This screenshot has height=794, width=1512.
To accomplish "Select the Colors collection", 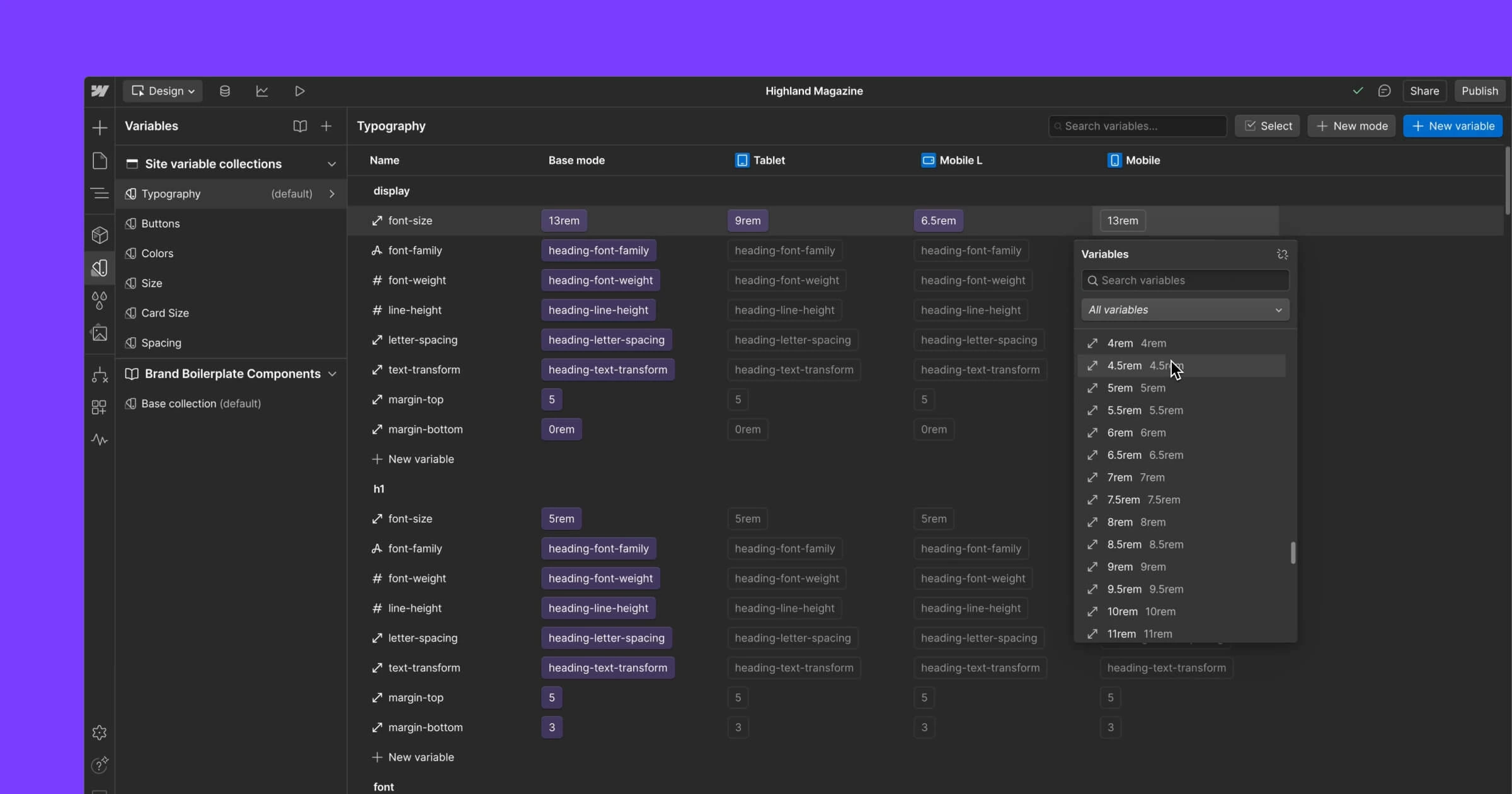I will [x=157, y=253].
